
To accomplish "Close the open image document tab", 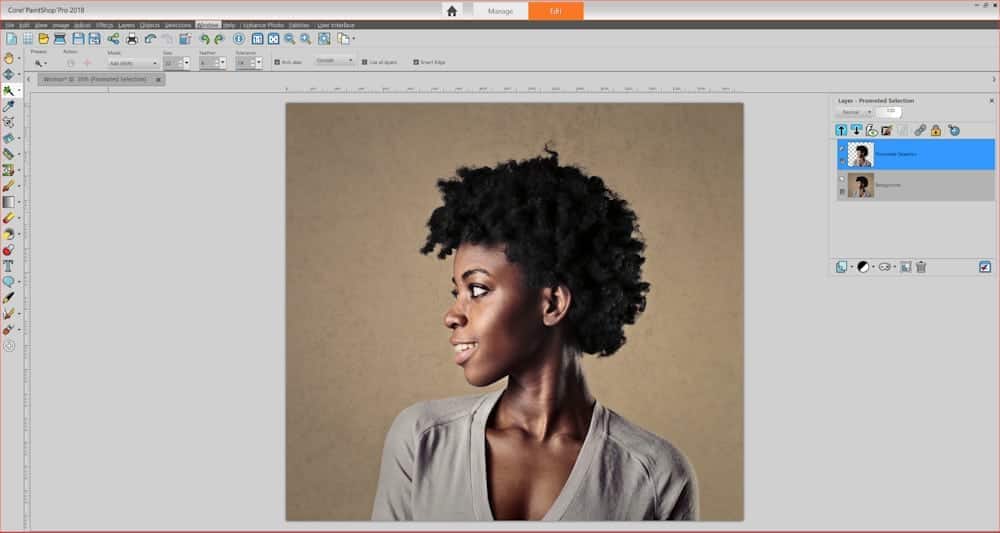I will click(x=158, y=79).
